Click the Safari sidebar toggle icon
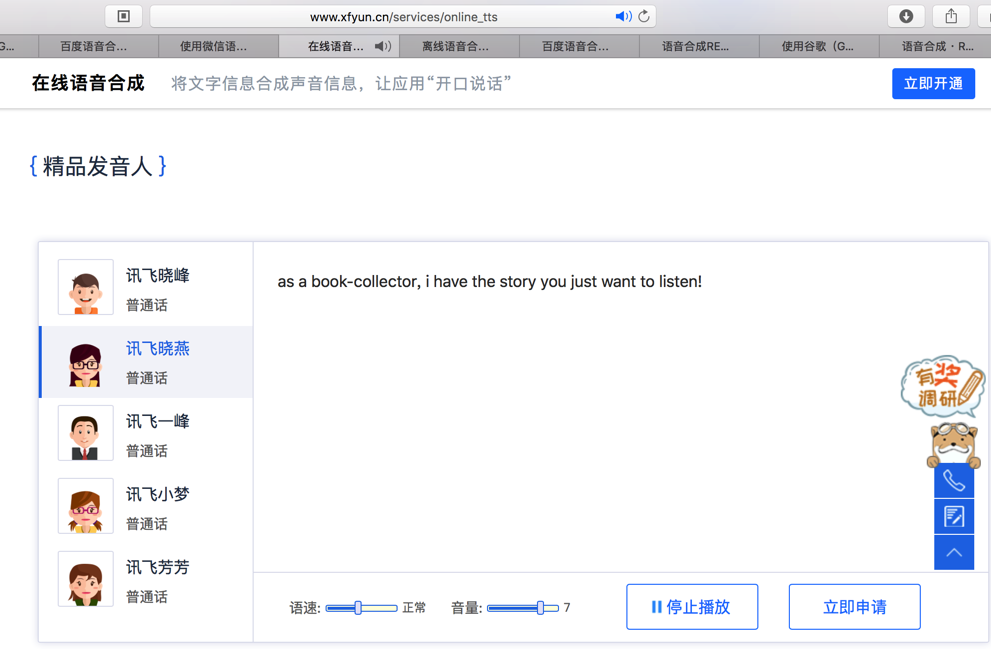 point(124,16)
